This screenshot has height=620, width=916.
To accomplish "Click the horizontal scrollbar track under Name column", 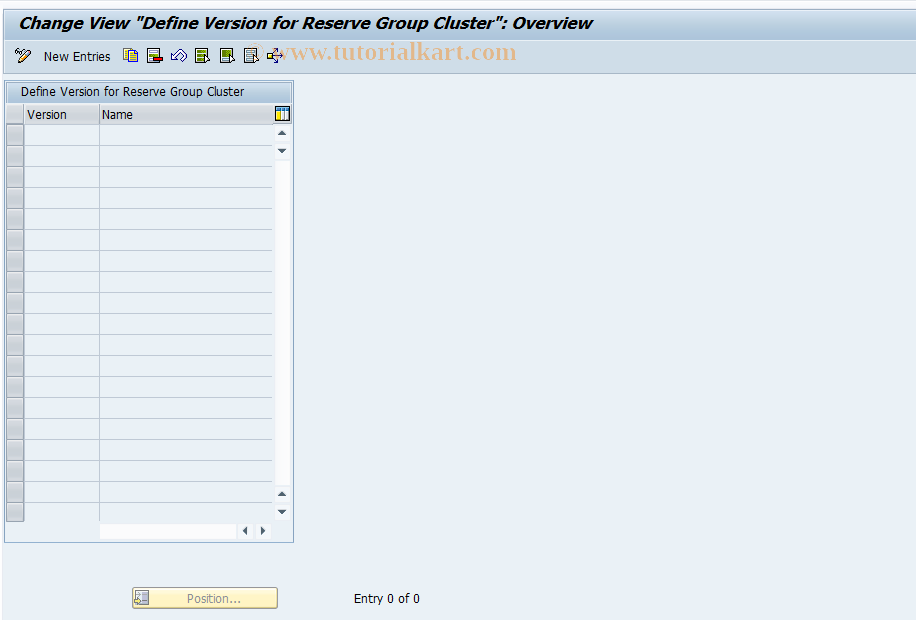I will pos(168,531).
